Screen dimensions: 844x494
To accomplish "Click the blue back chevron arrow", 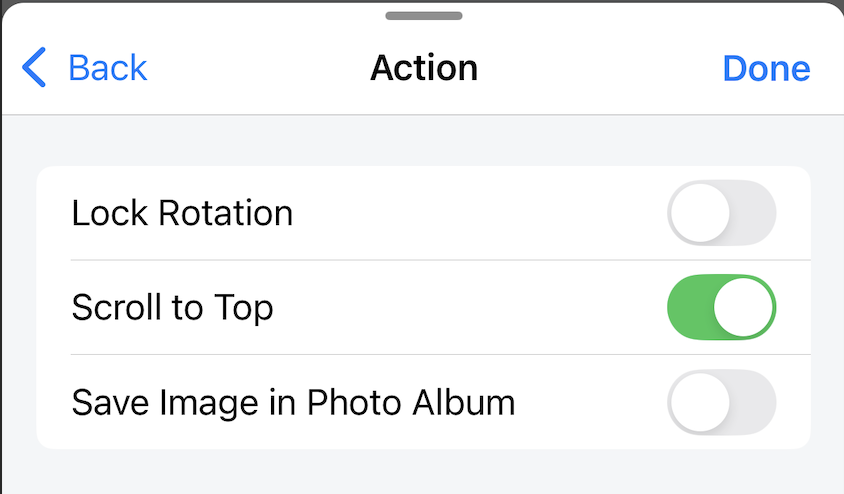I will click(34, 68).
